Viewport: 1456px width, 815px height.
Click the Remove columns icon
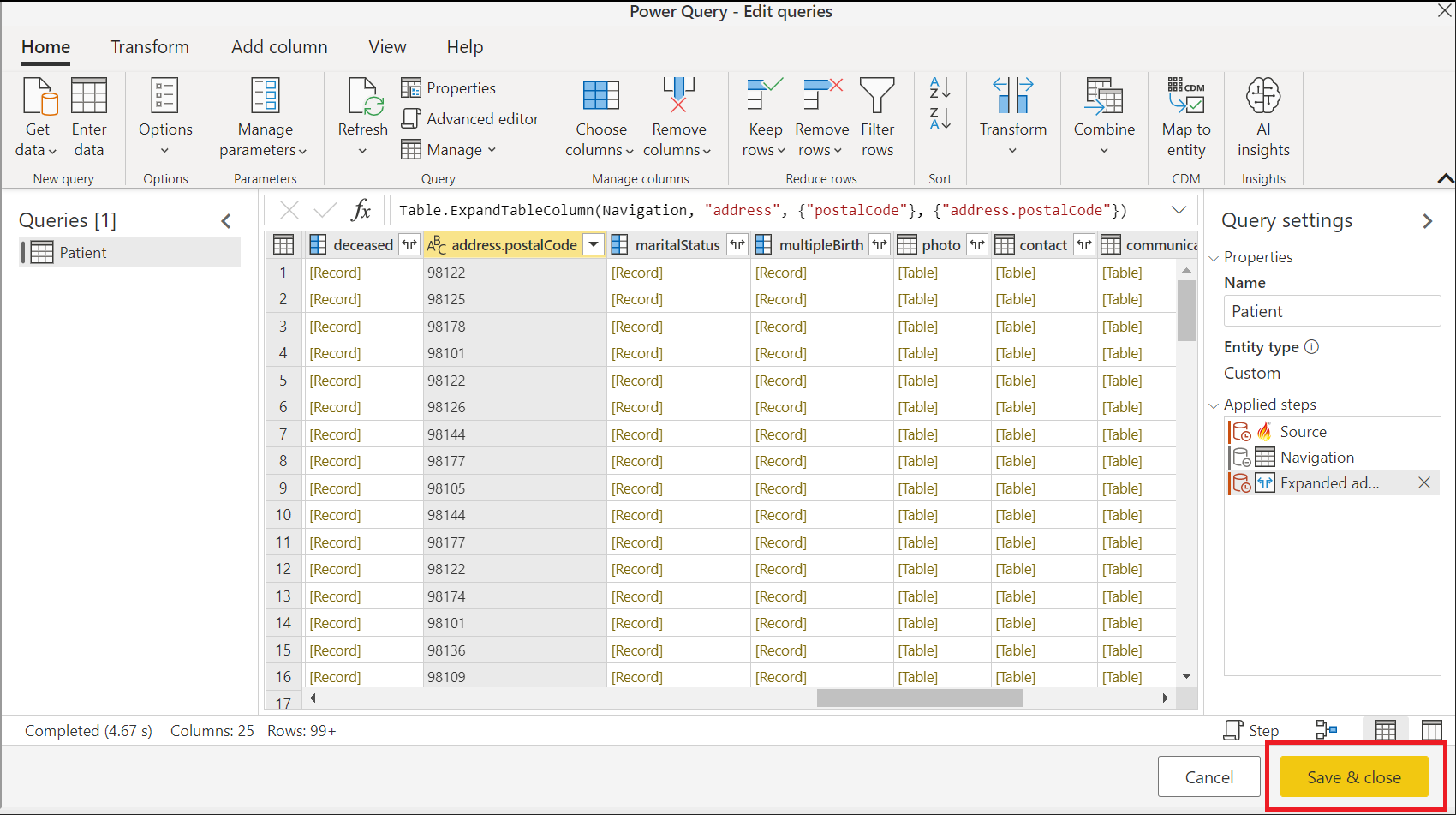[678, 96]
